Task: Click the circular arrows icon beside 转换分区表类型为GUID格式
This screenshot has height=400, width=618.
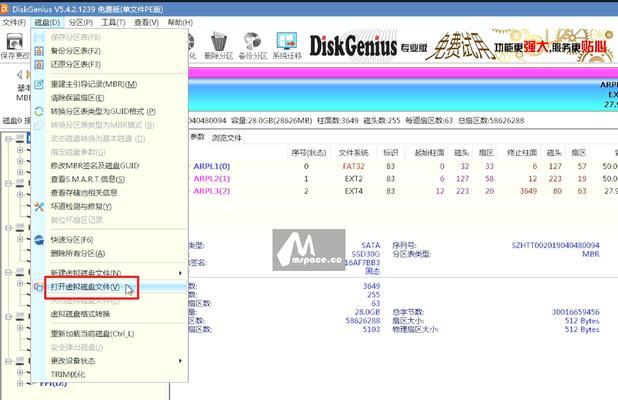Action: [39, 111]
